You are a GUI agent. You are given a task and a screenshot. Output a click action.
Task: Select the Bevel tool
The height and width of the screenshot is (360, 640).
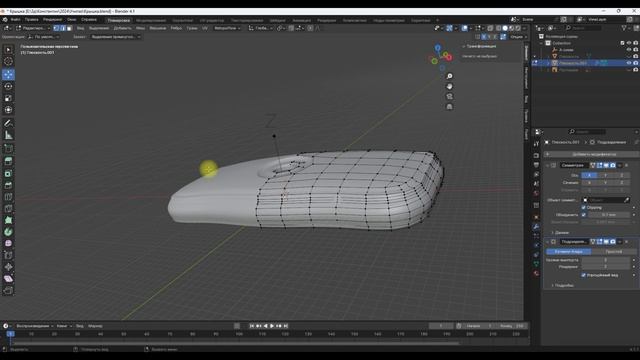point(8,185)
